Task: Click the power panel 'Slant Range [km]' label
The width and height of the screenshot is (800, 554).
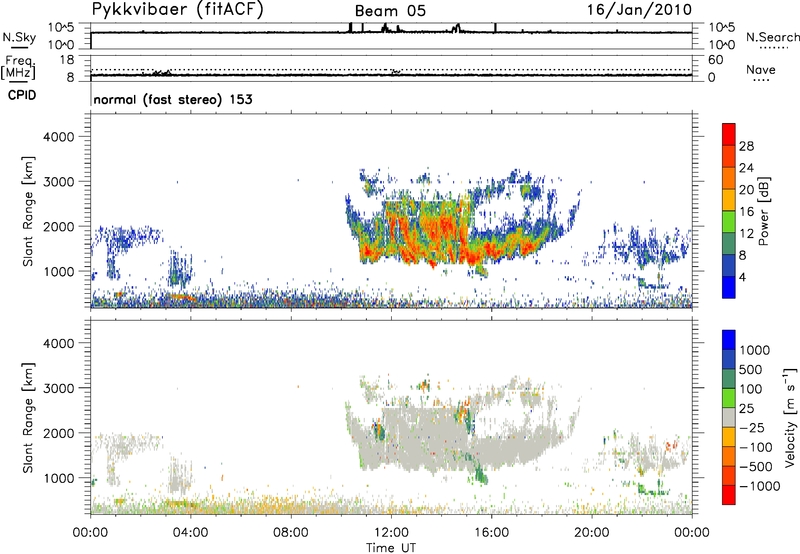Action: coord(28,211)
